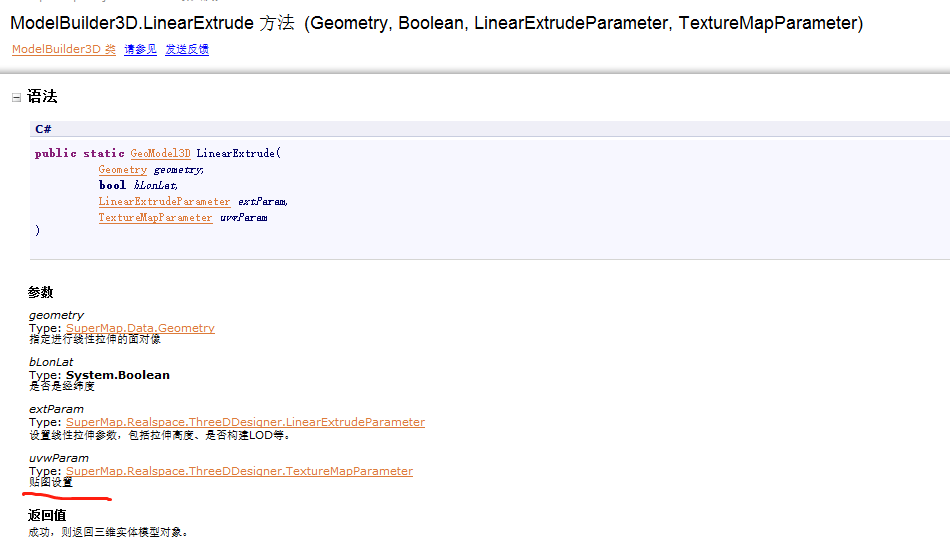Click the 成功，则返回三维实体模型对象 text
The height and width of the screenshot is (548, 950).
click(x=108, y=532)
